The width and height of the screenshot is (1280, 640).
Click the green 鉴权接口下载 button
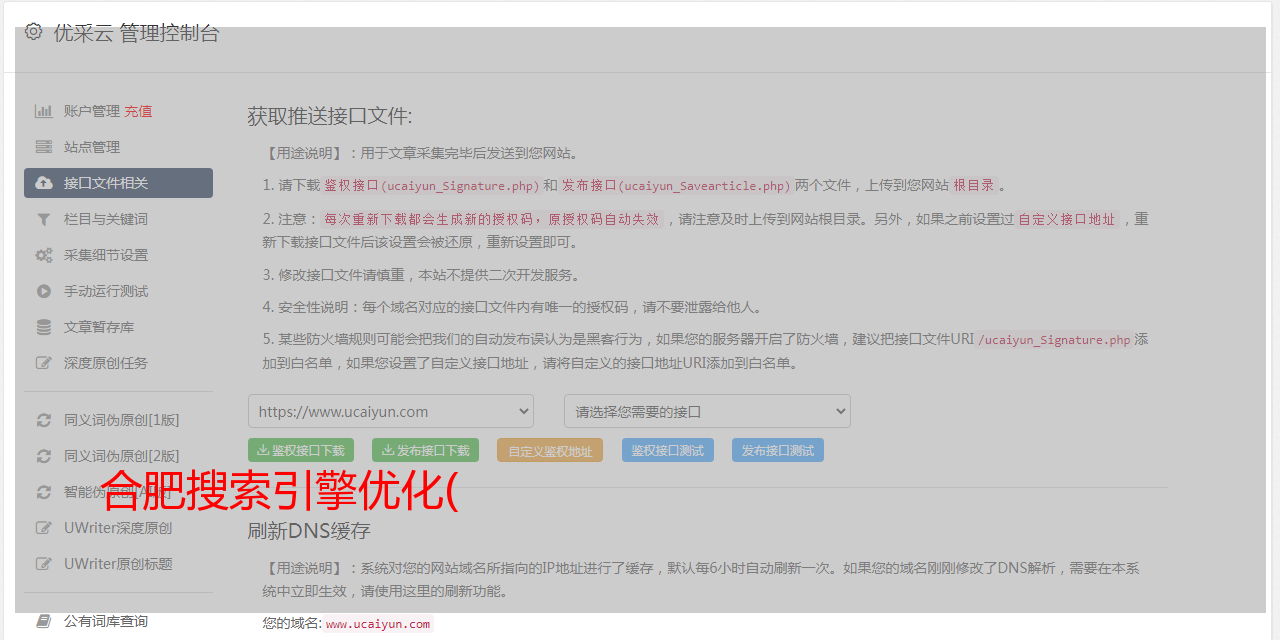coord(301,450)
